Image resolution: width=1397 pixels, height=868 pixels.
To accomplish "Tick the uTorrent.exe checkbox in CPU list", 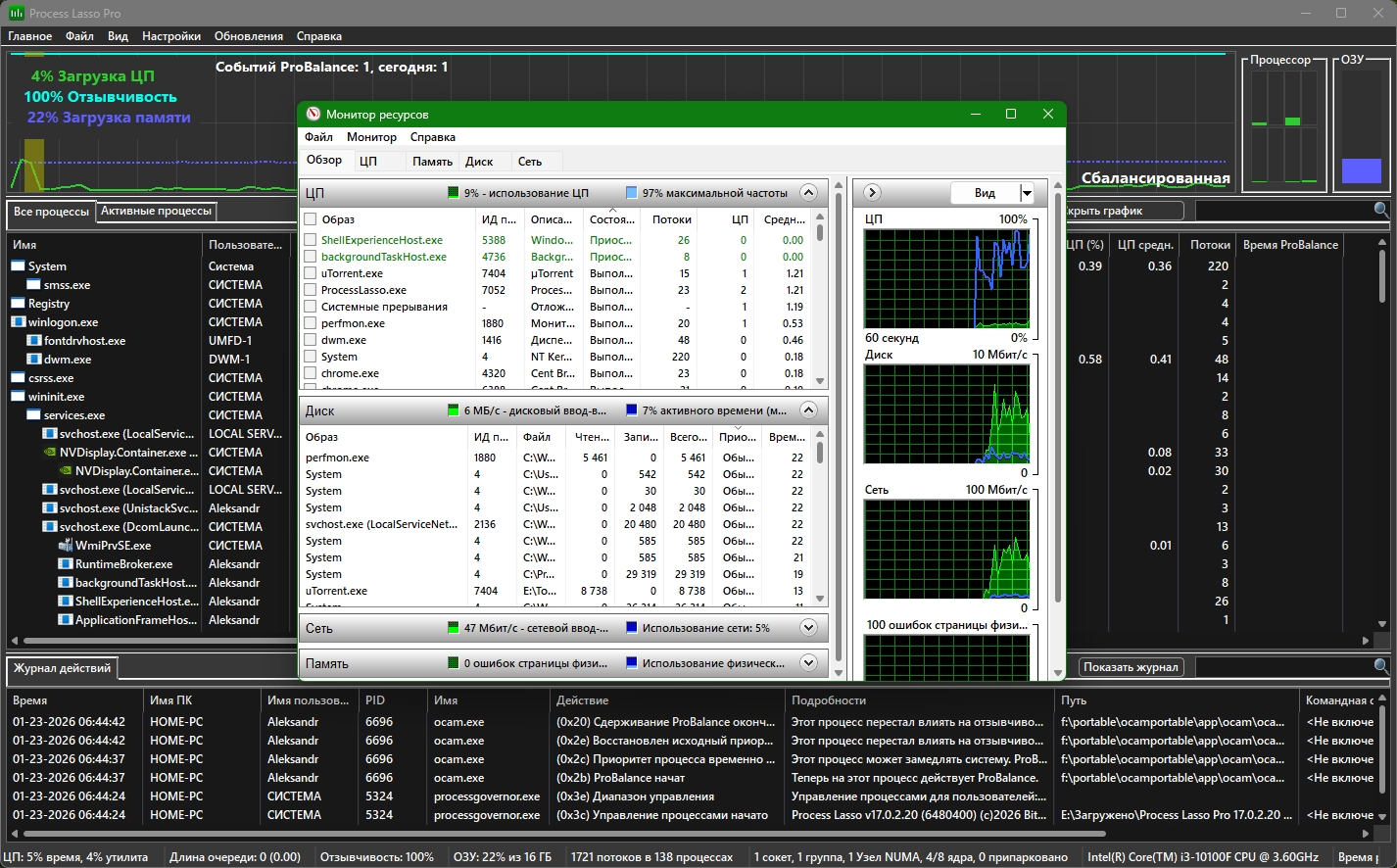I will (311, 273).
